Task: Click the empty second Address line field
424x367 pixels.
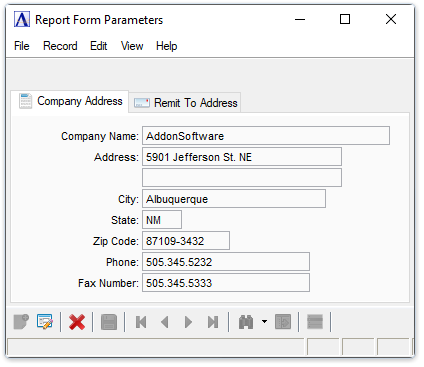Action: tap(242, 178)
